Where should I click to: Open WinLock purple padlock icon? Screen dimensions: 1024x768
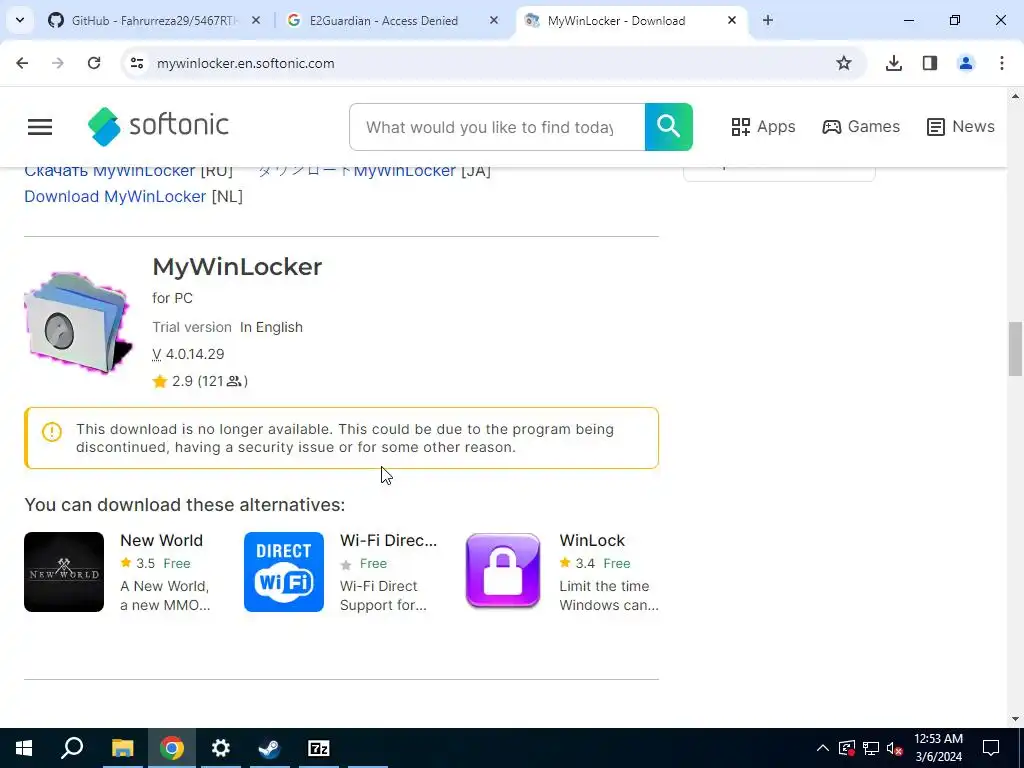(503, 572)
